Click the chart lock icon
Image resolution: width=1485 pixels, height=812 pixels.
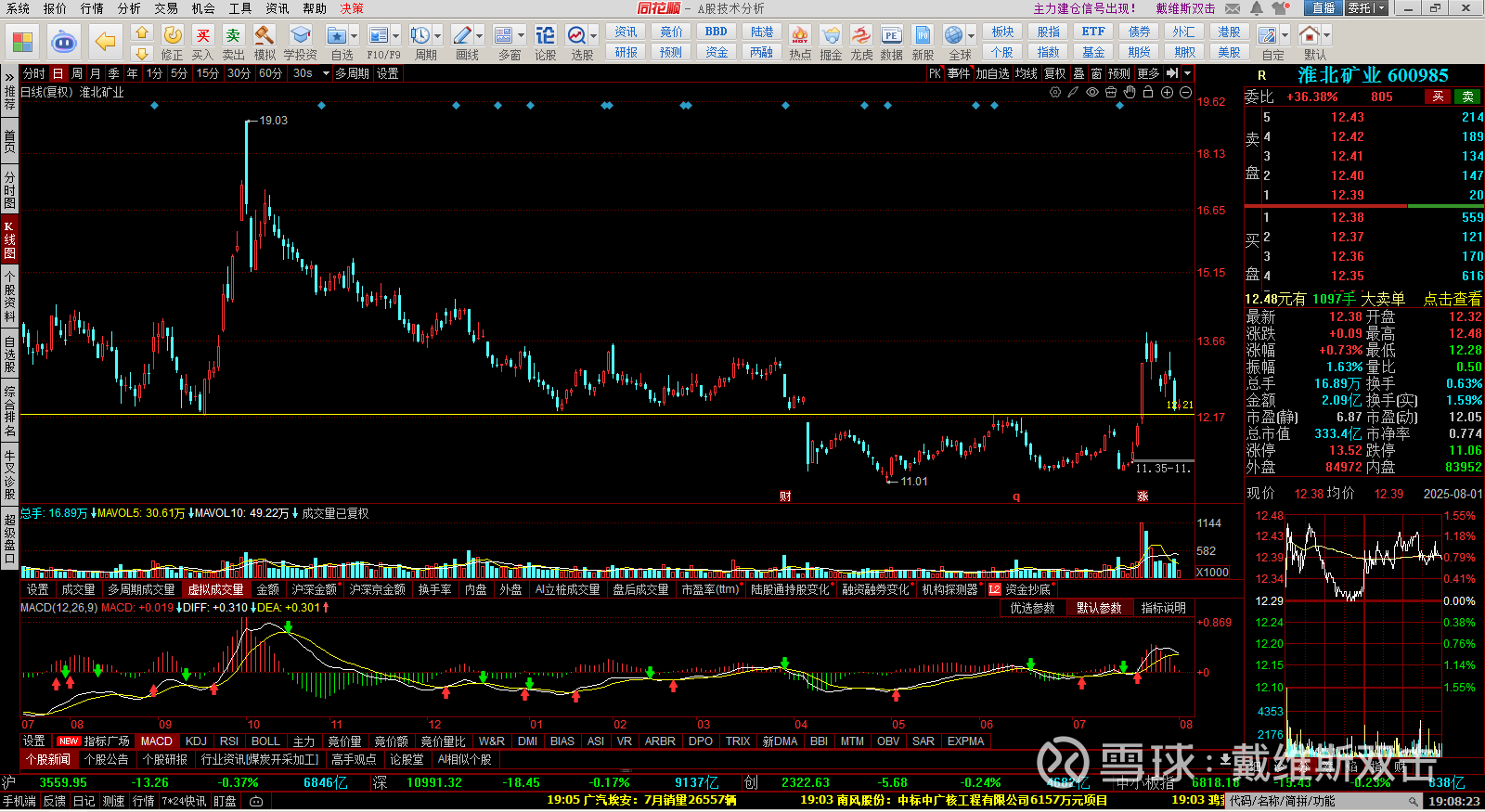[x=1148, y=93]
